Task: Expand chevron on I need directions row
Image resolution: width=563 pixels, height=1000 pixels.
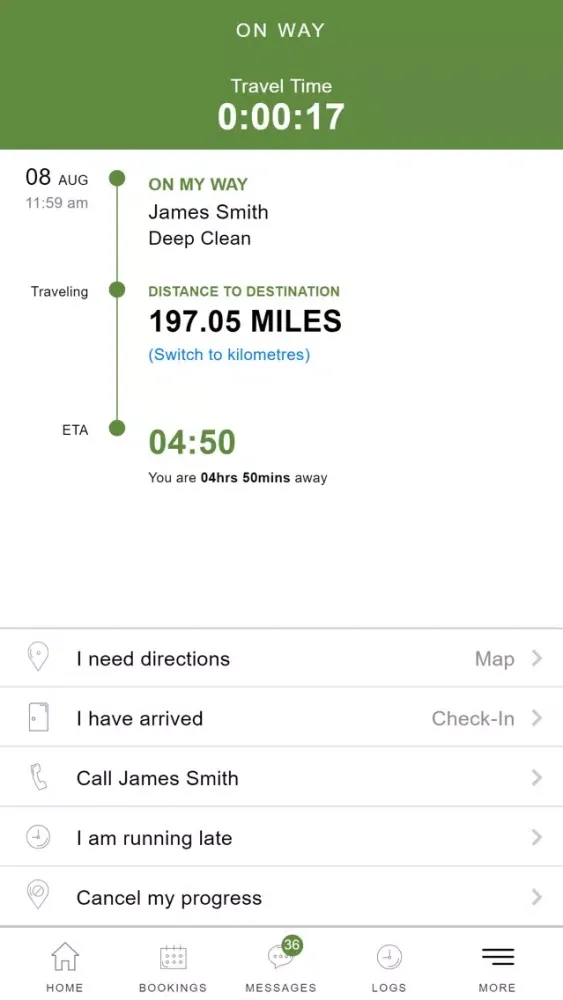Action: click(x=537, y=658)
